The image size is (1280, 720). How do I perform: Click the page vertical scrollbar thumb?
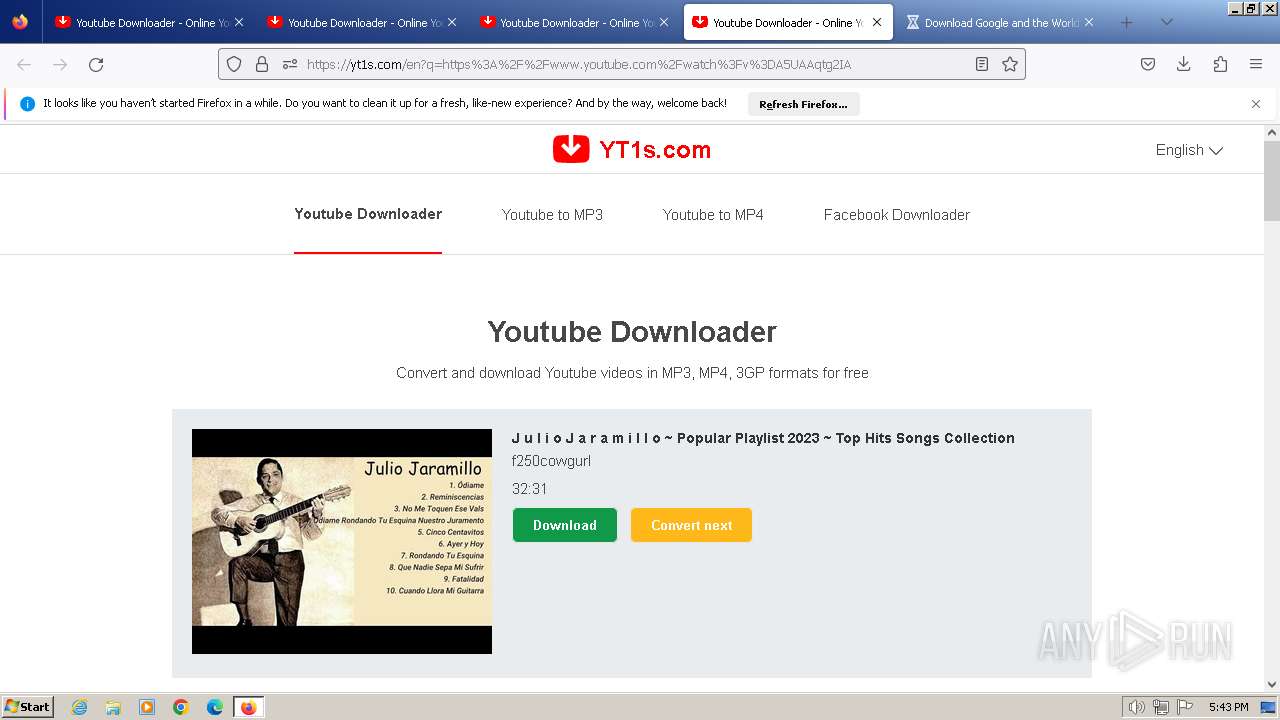(1272, 180)
